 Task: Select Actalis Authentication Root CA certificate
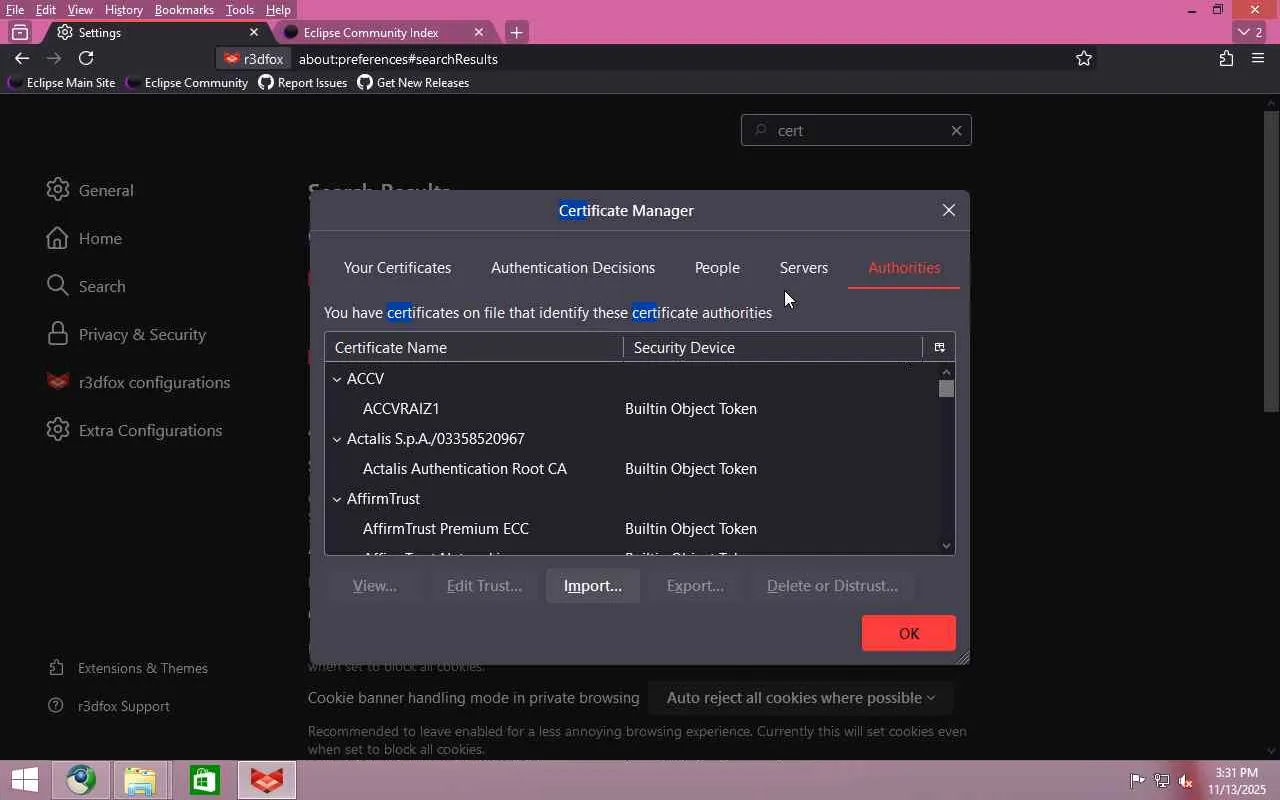(631, 469)
